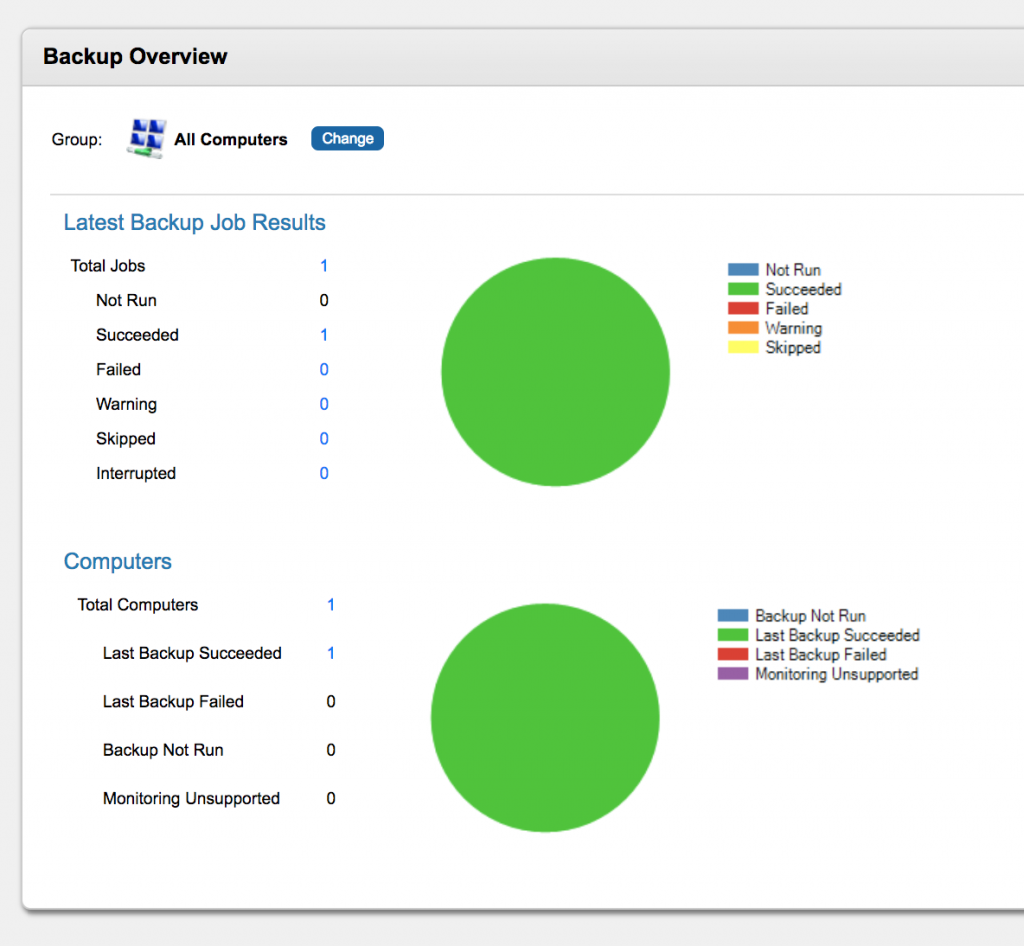
Task: Click the Interrupted row label
Action: (x=136, y=473)
